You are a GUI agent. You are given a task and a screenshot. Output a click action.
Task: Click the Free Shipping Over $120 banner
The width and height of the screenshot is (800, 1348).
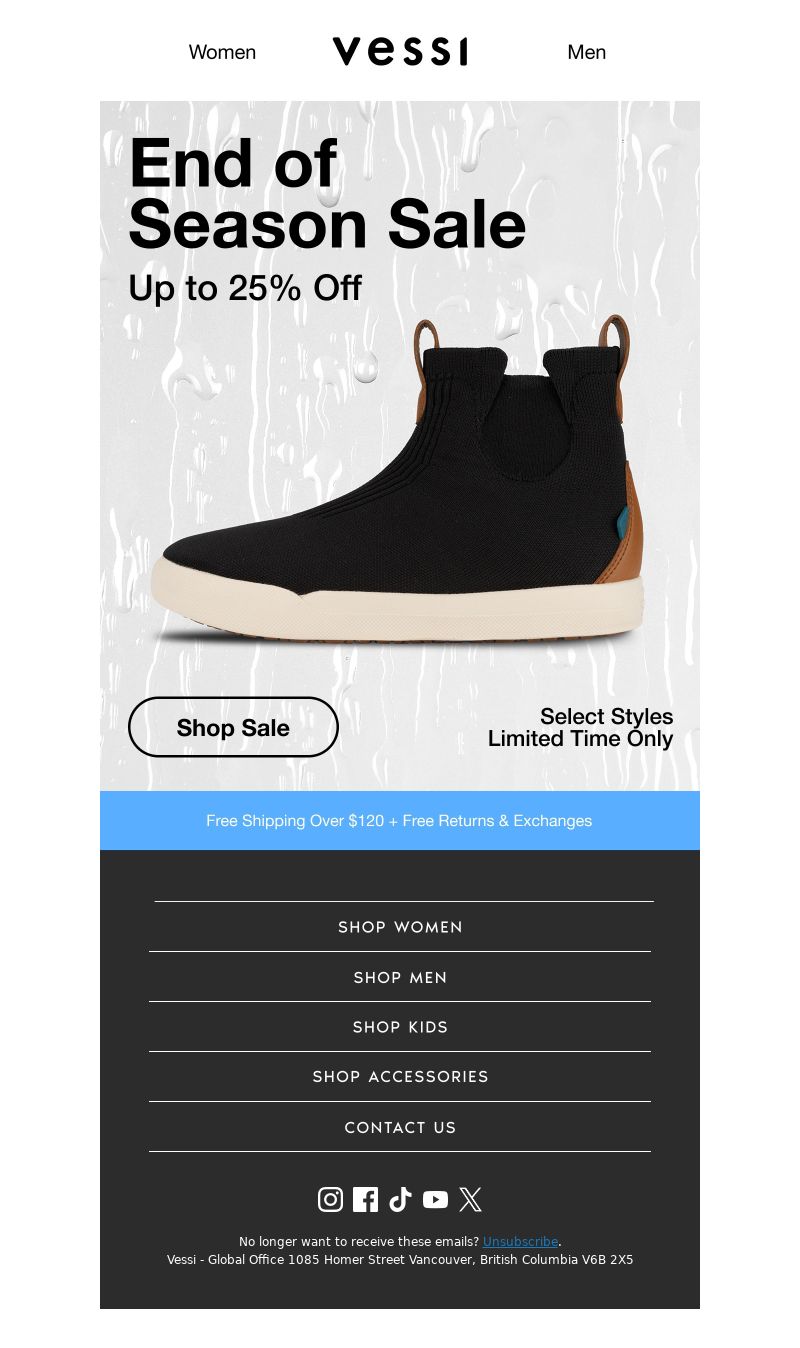(x=400, y=820)
